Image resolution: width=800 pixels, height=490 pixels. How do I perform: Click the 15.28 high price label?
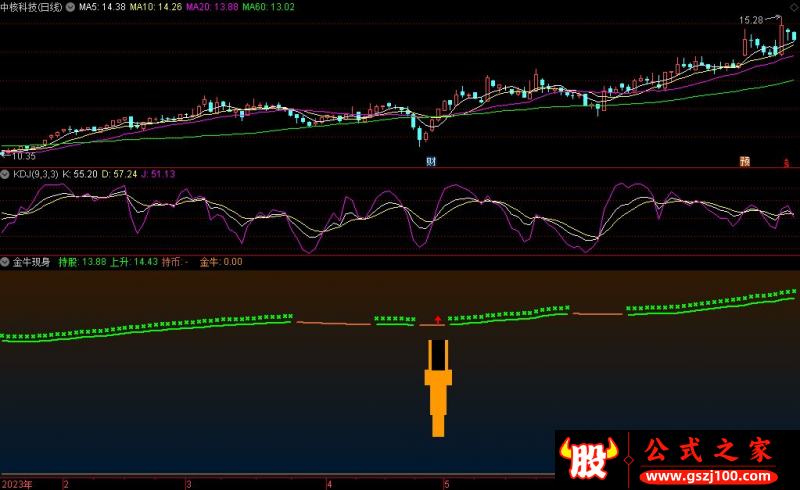pyautogui.click(x=751, y=20)
